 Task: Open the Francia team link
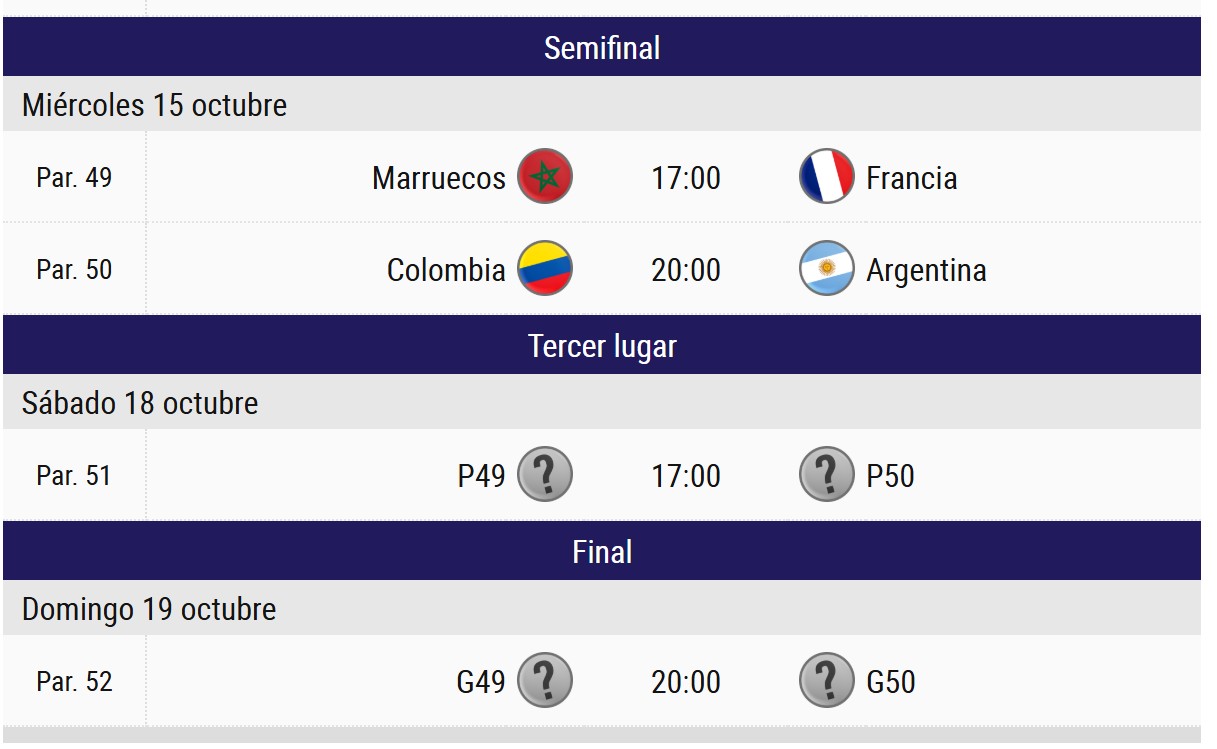point(912,178)
